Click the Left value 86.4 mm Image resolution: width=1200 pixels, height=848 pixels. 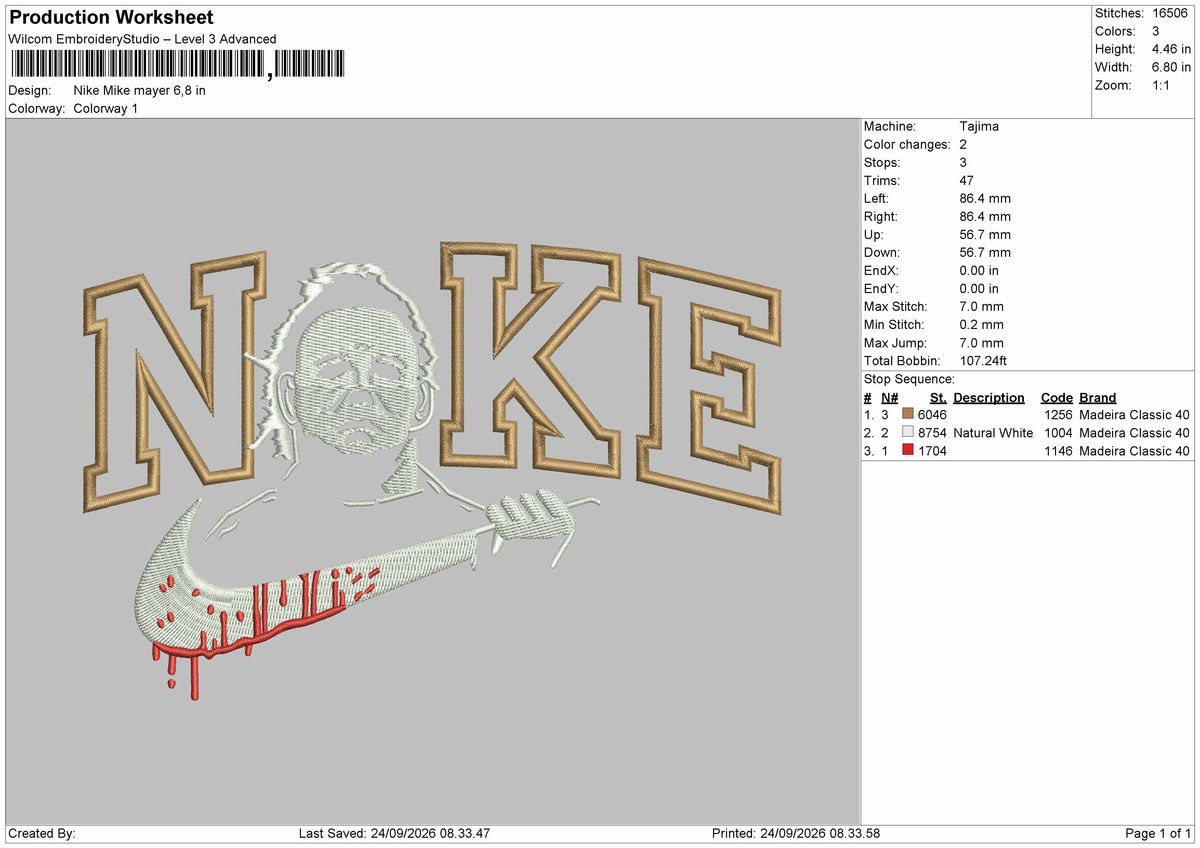tap(985, 198)
